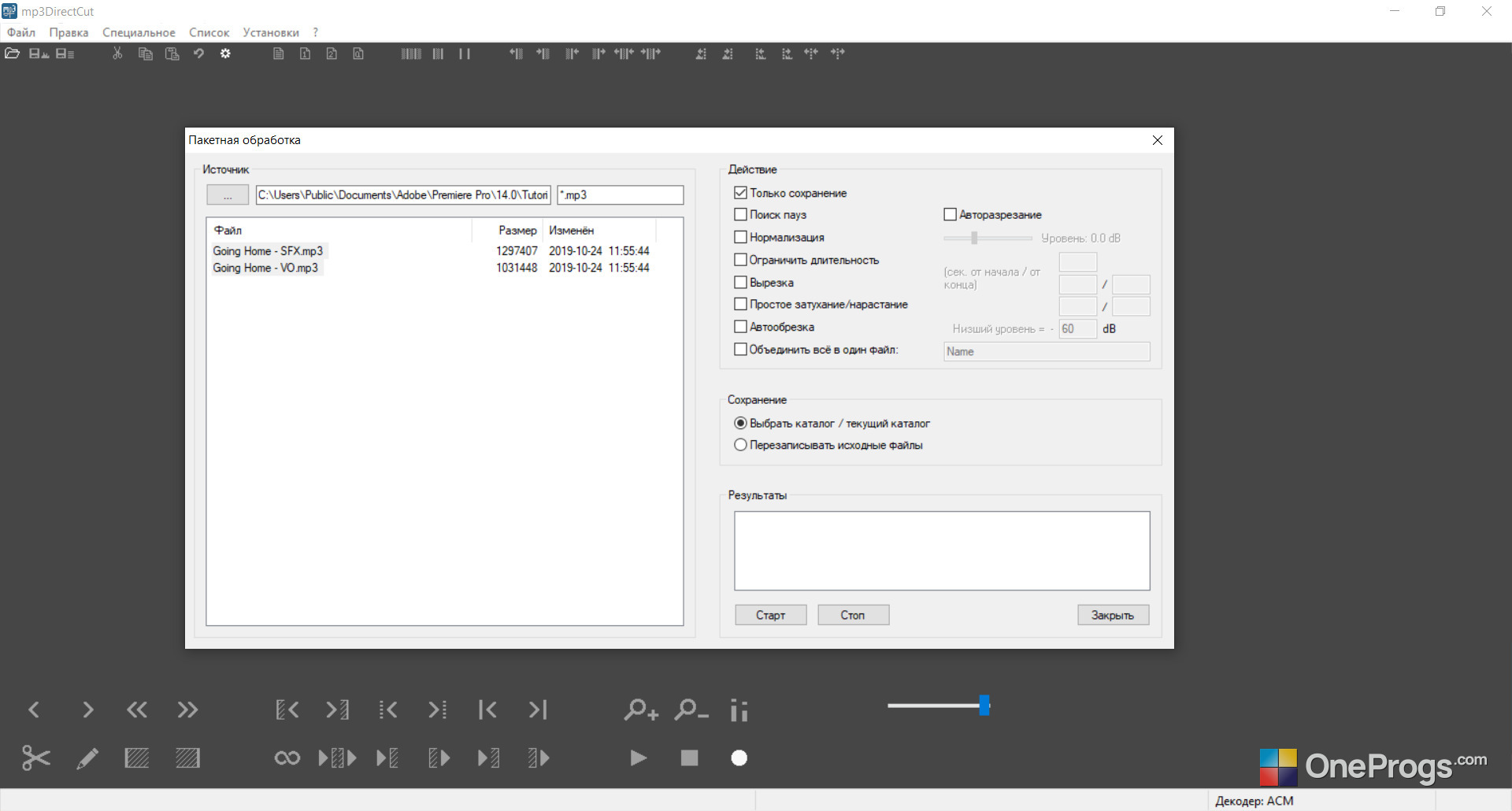Open settings via the gear icon

(225, 54)
